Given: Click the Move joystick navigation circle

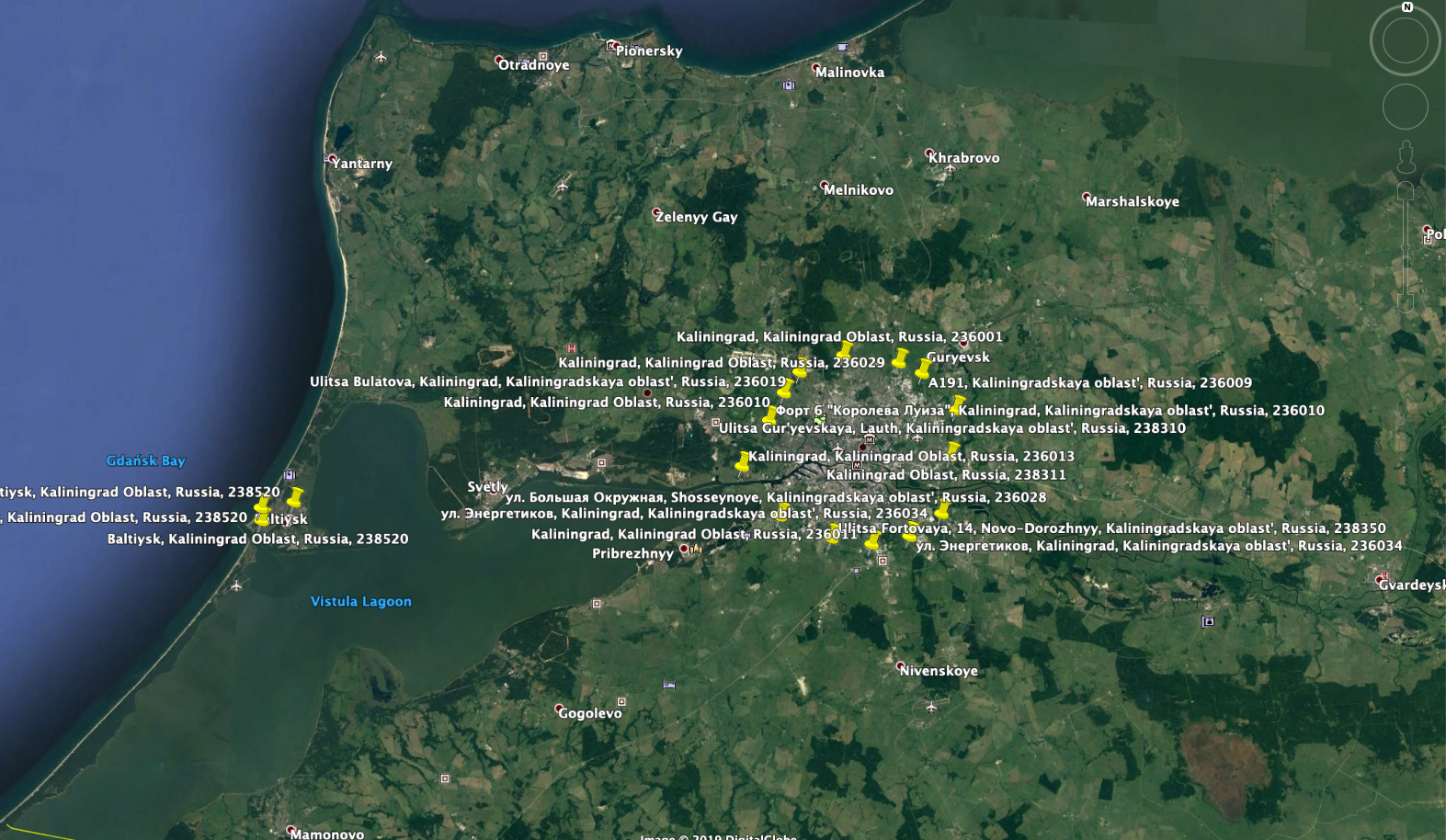Looking at the screenshot, I should 1405,107.
